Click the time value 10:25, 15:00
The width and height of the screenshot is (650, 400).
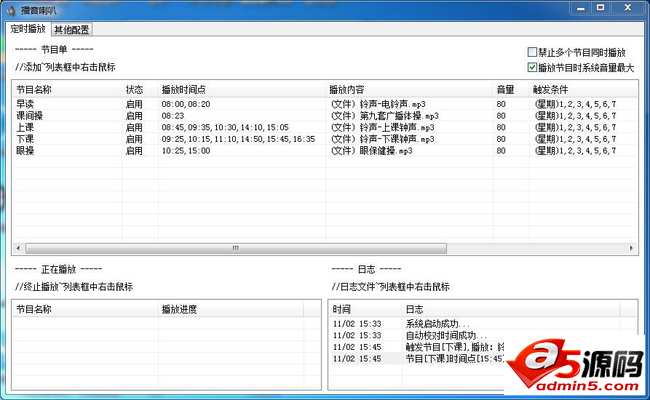point(186,150)
